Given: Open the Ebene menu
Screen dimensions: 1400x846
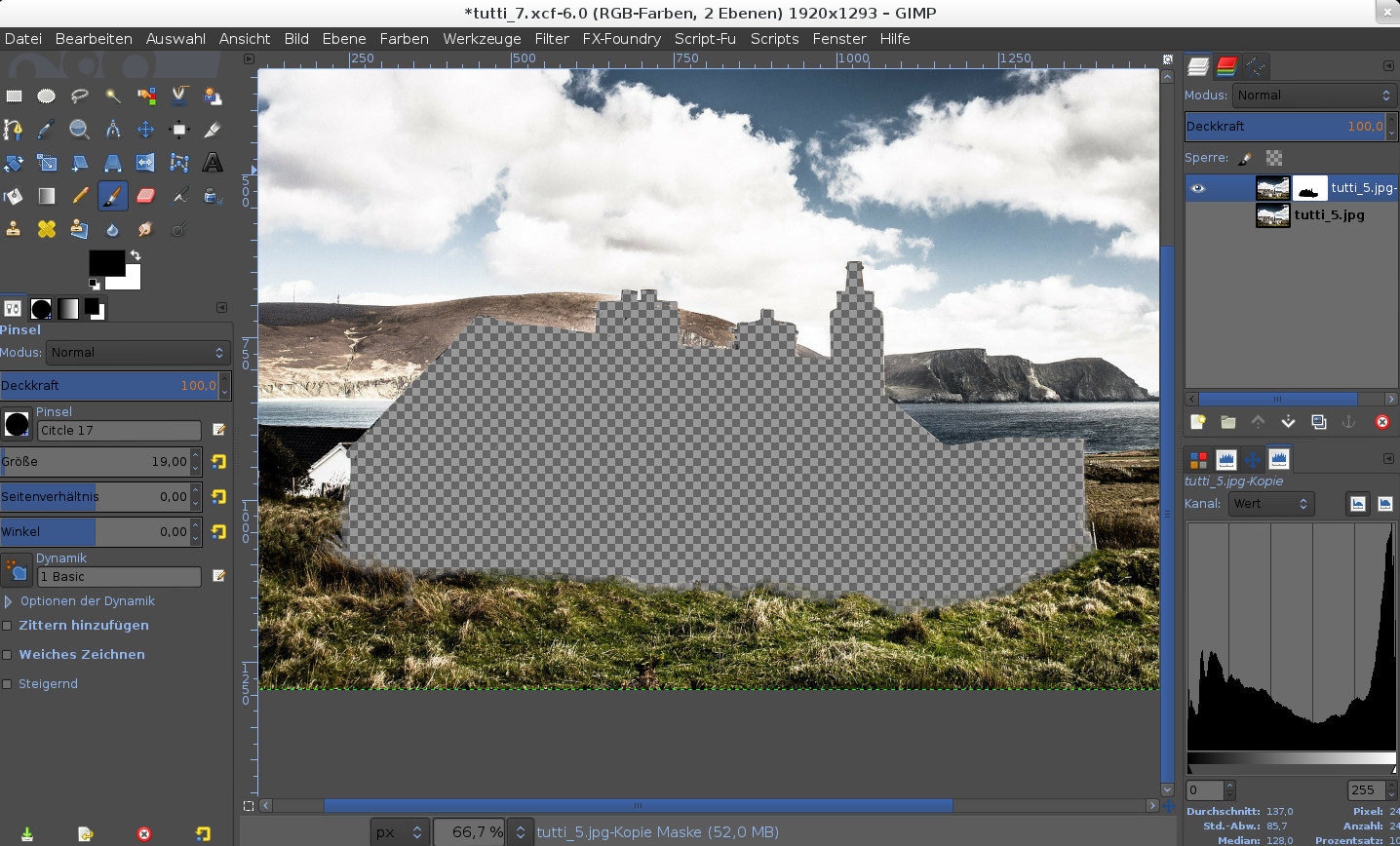Looking at the screenshot, I should [343, 39].
